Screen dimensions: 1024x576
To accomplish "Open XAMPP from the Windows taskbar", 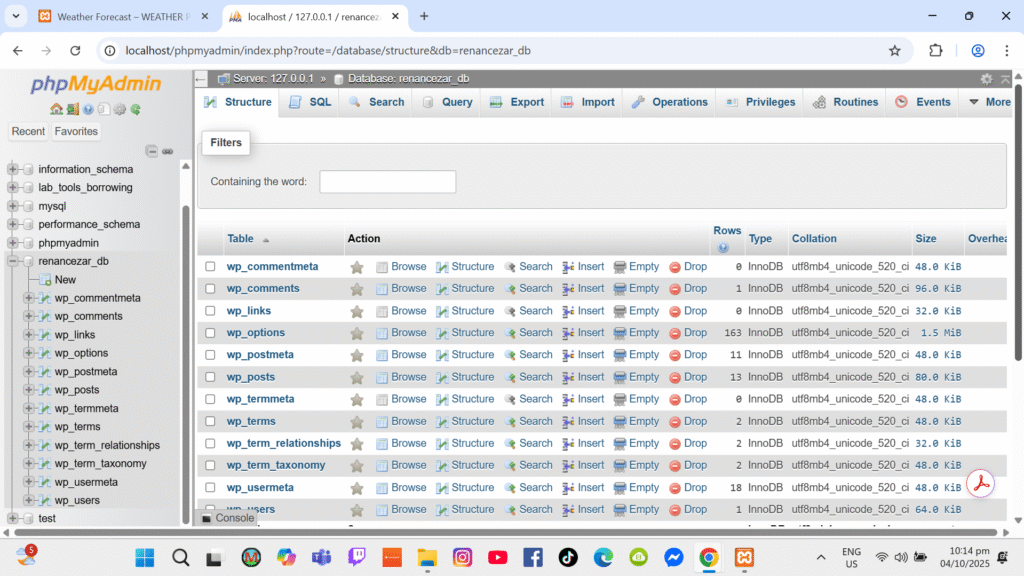I will point(744,557).
